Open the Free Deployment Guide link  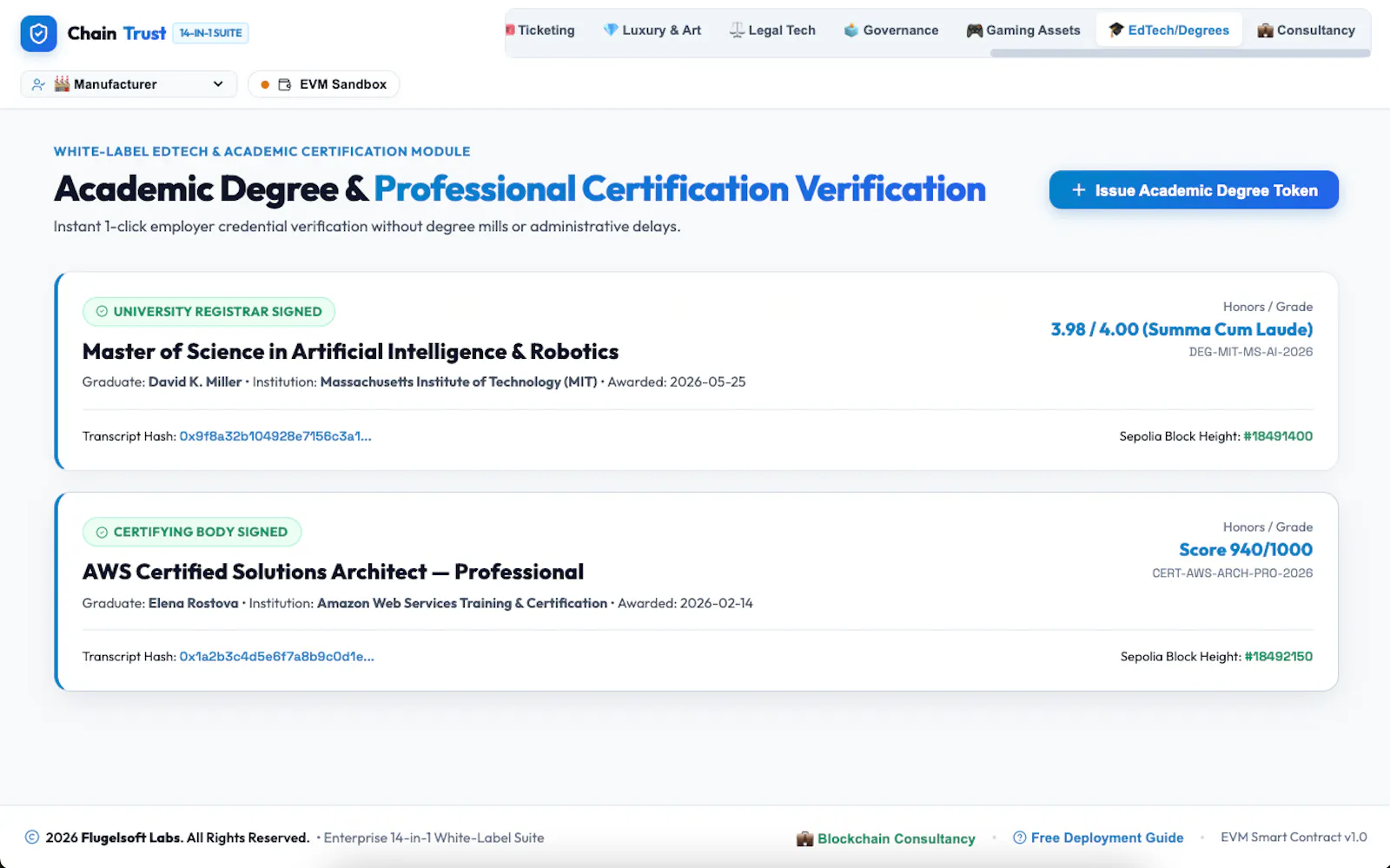click(x=1098, y=838)
